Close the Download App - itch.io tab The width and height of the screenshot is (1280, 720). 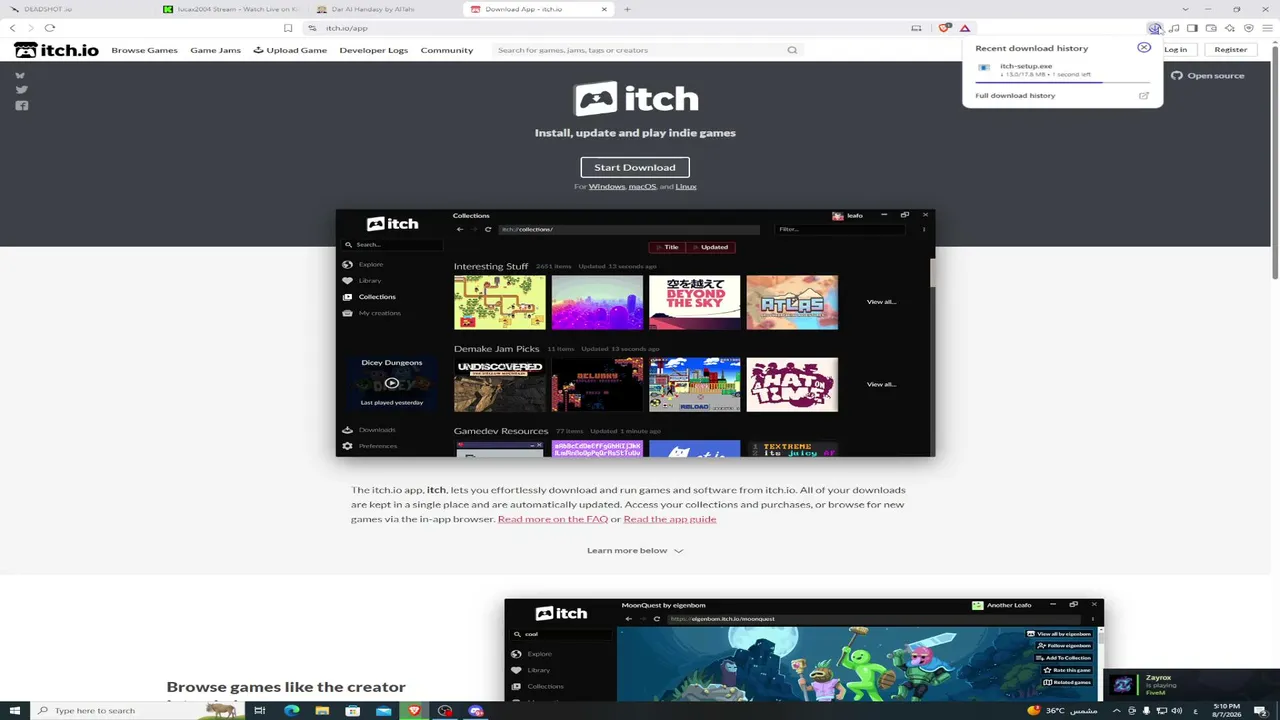(x=604, y=9)
